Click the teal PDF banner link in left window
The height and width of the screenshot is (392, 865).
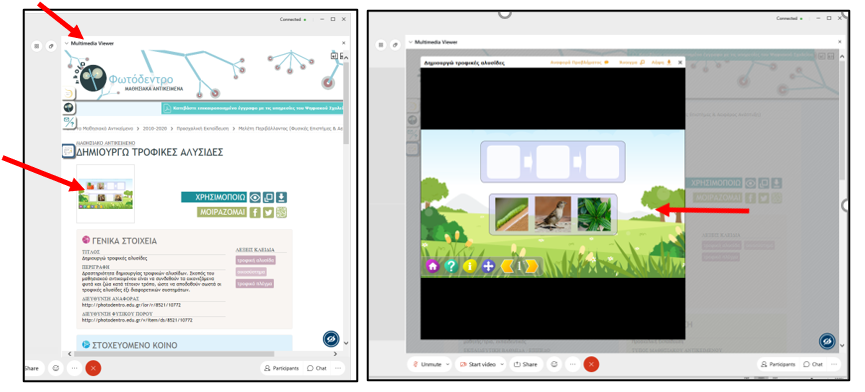coord(253,109)
